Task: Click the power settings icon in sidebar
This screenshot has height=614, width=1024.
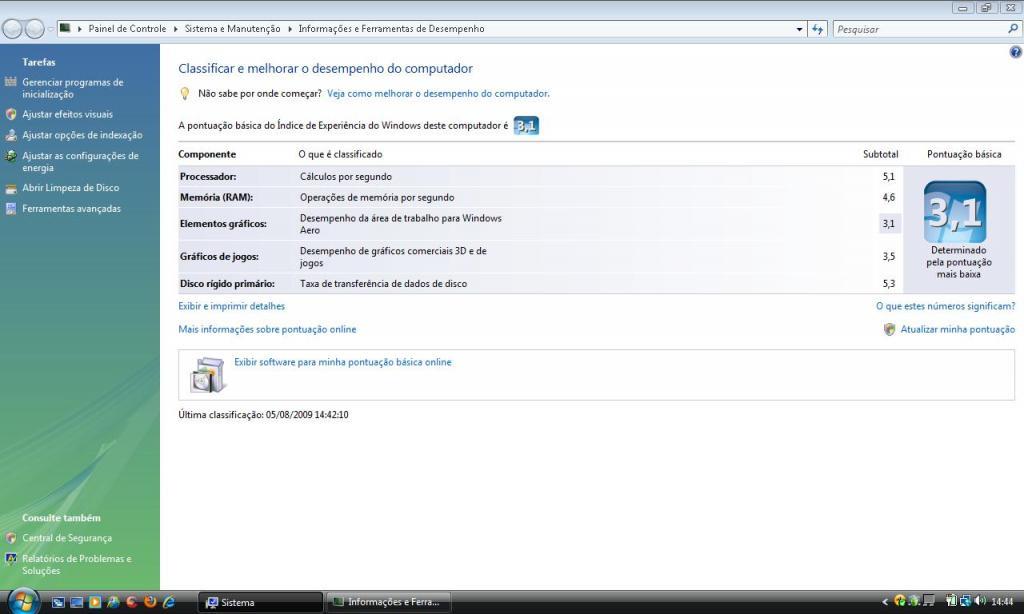Action: 10,156
